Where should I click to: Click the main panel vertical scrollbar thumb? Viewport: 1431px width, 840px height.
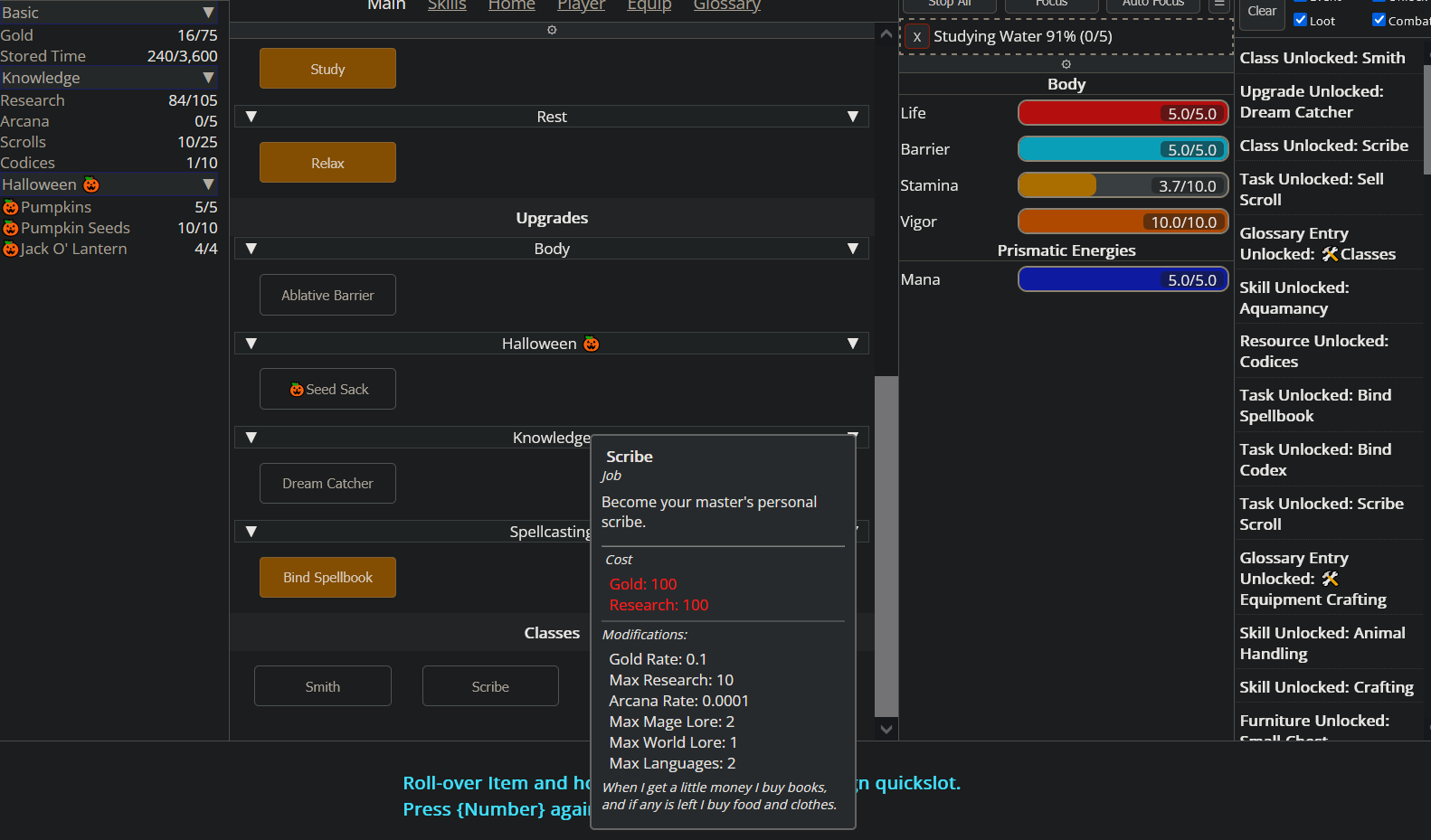(x=886, y=546)
